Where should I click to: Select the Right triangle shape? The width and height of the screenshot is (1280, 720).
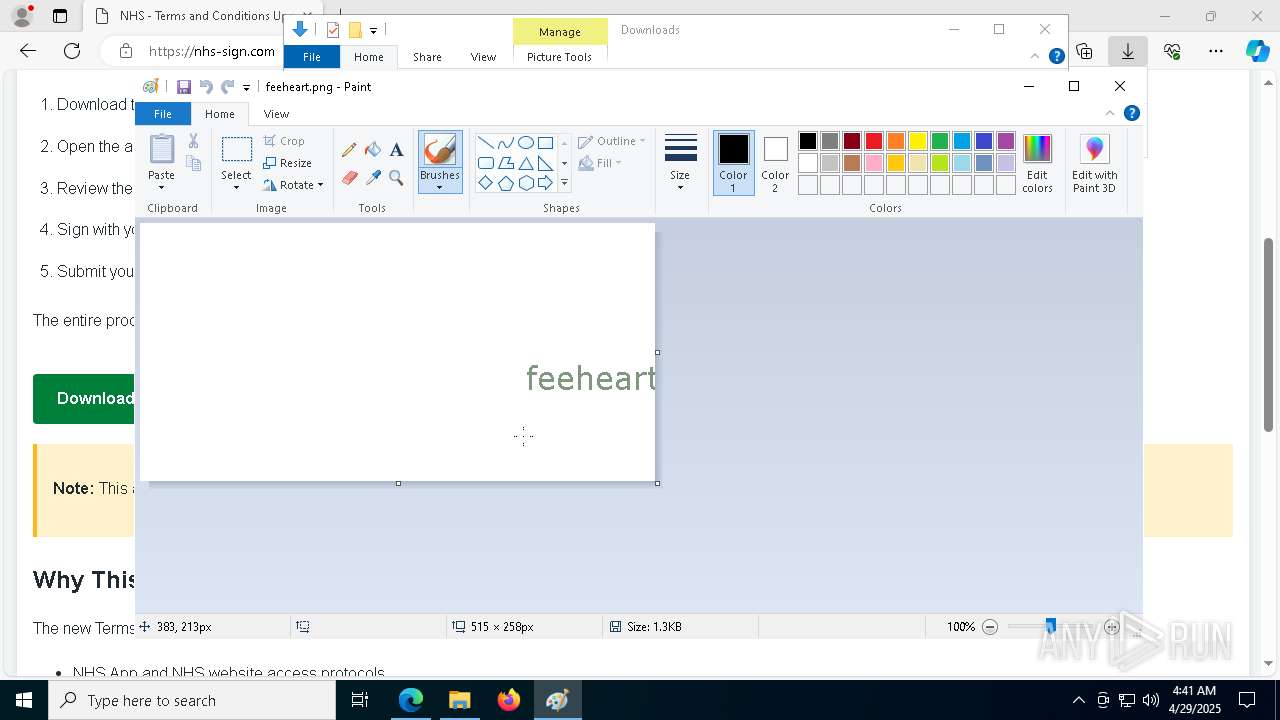[x=545, y=163]
